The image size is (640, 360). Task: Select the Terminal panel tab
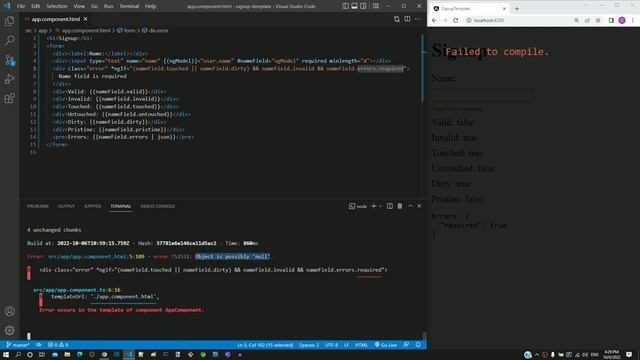click(x=121, y=206)
